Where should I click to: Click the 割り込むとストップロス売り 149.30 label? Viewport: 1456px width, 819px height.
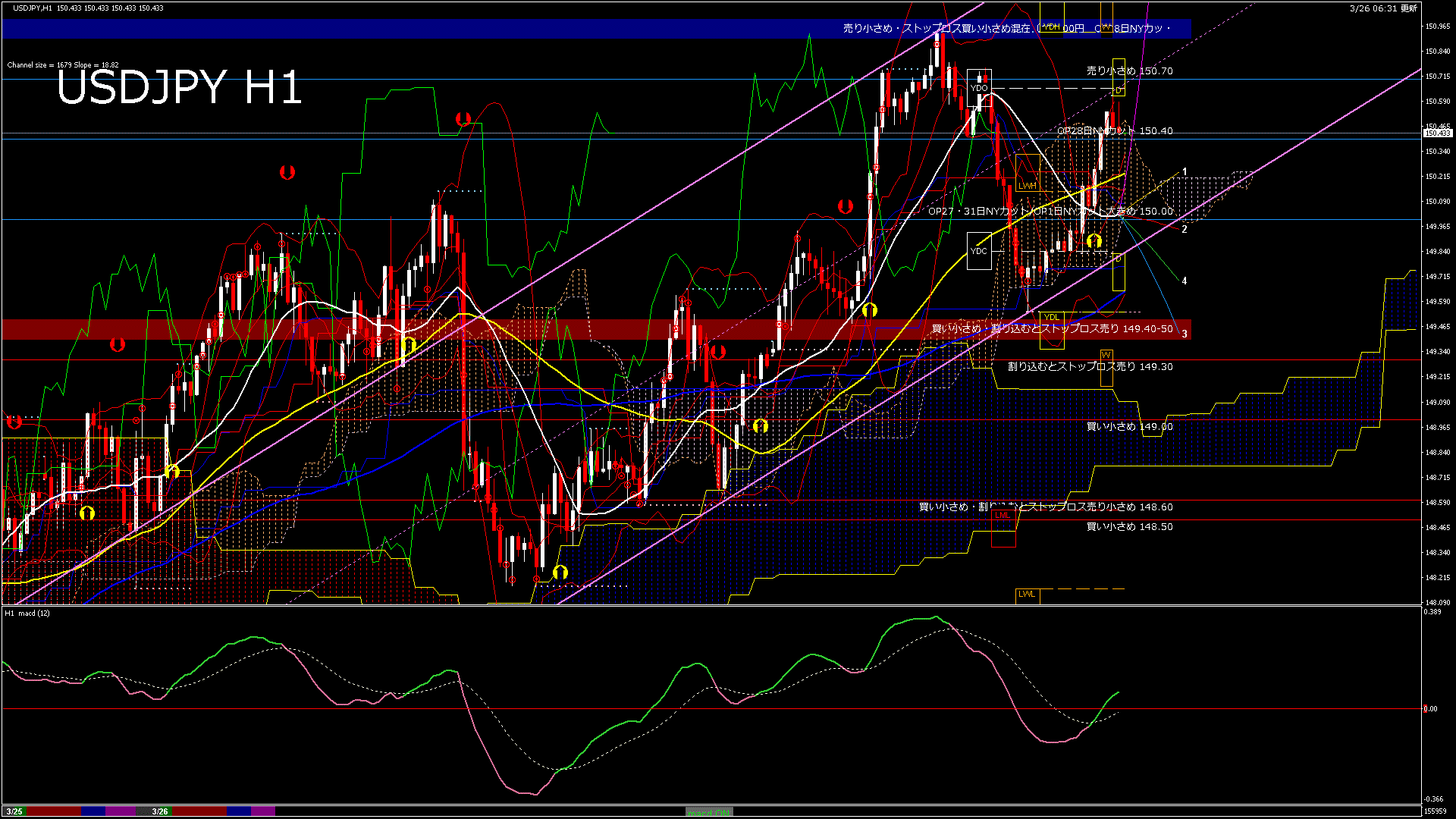tap(1090, 366)
